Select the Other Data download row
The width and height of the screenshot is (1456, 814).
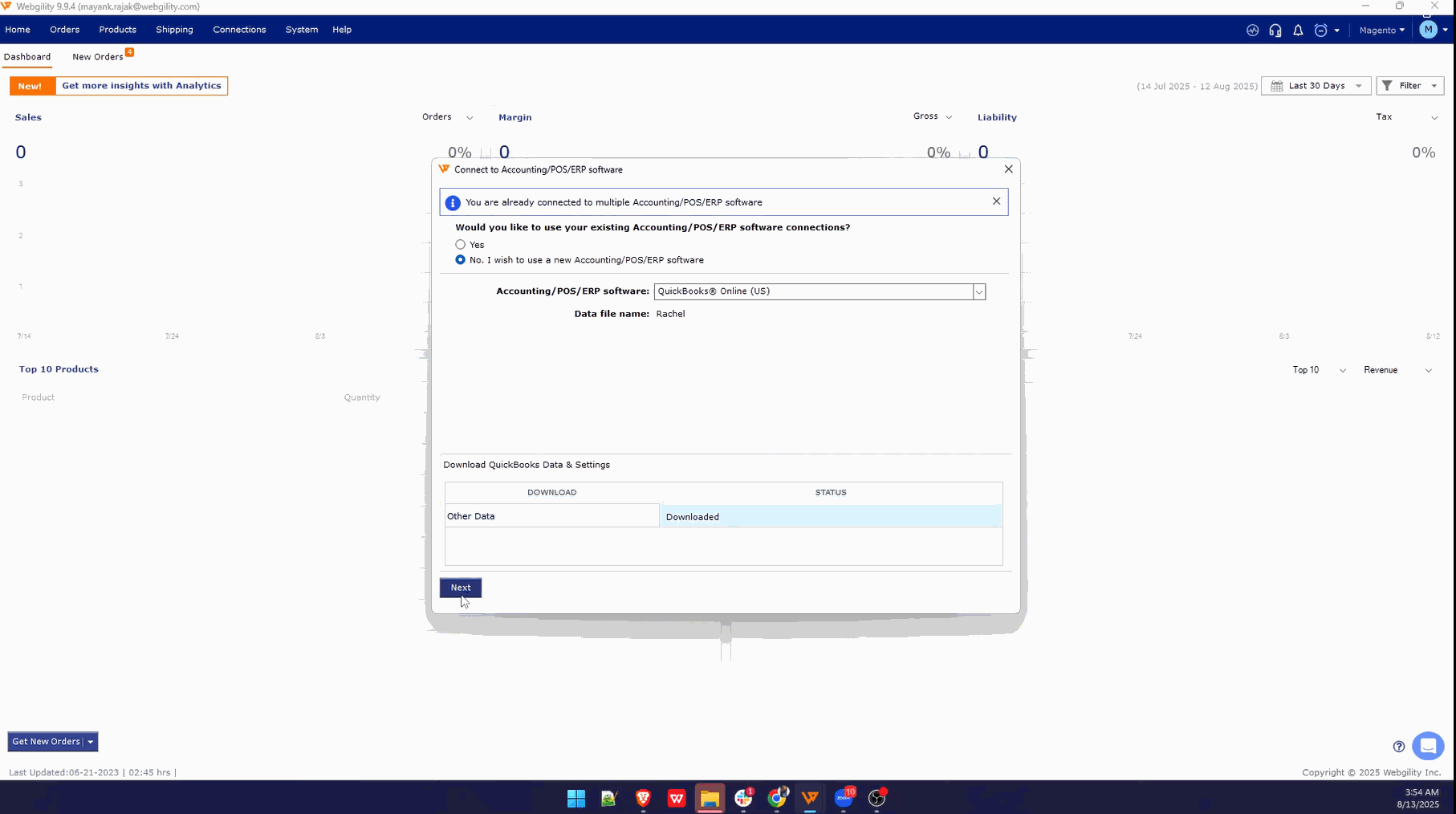(551, 516)
